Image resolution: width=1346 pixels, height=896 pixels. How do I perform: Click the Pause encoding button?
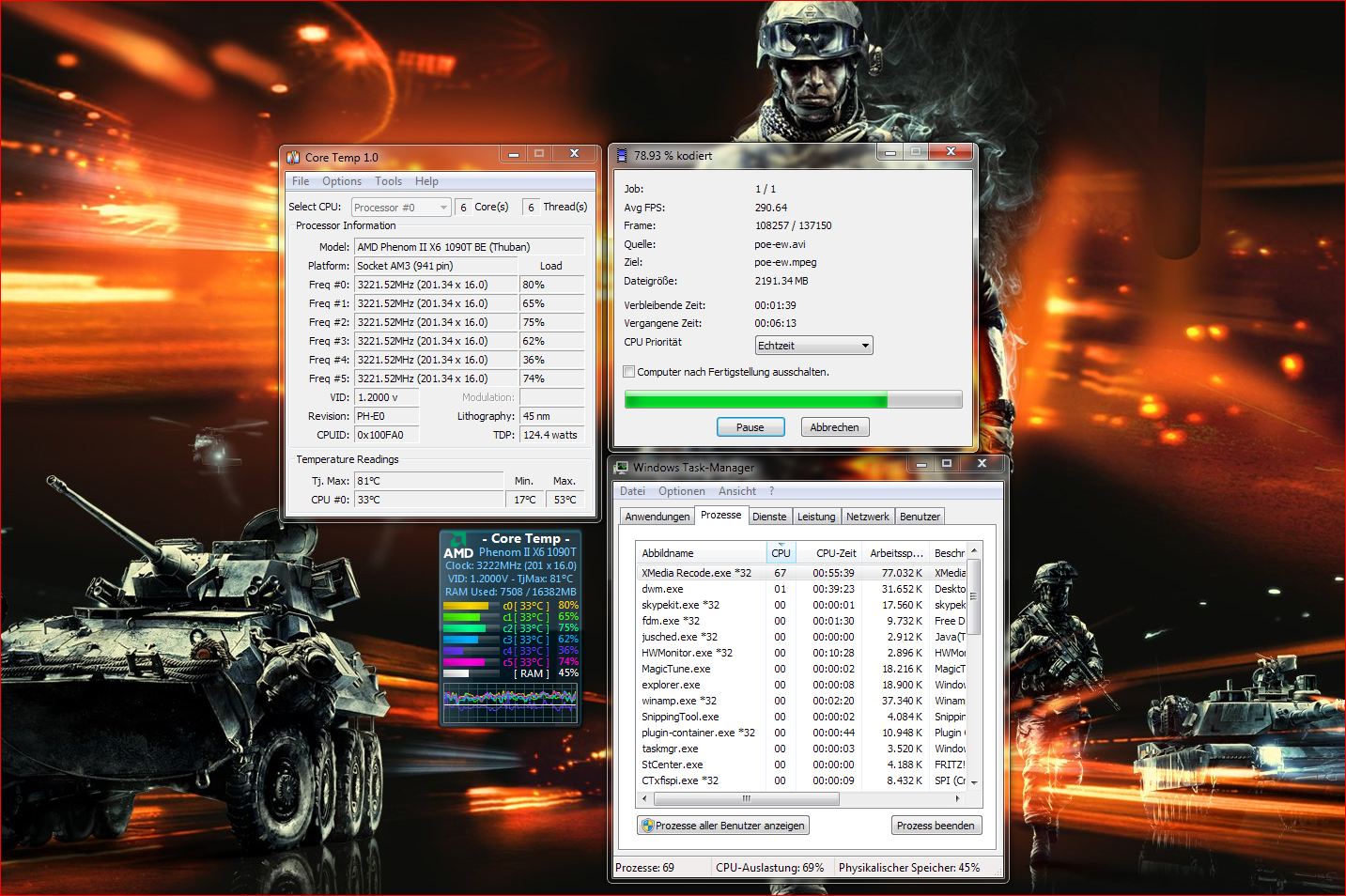750,427
